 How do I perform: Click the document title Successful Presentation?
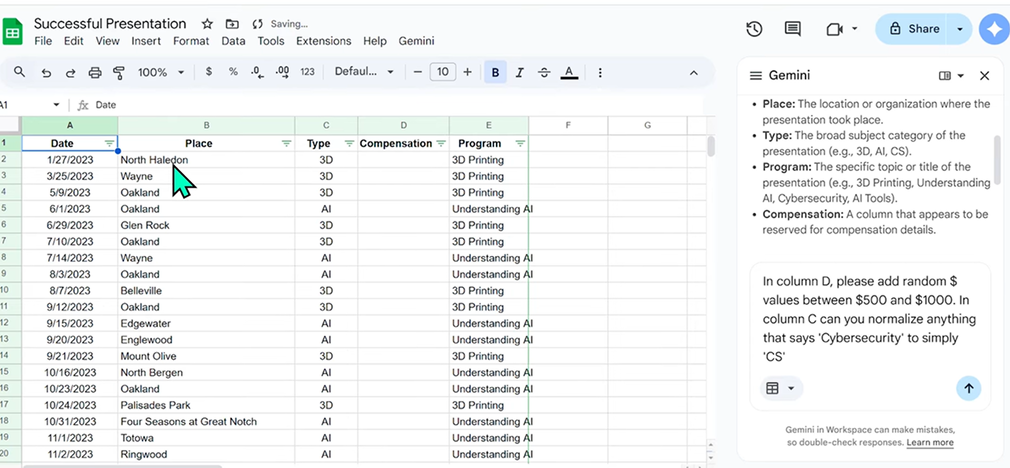point(110,24)
